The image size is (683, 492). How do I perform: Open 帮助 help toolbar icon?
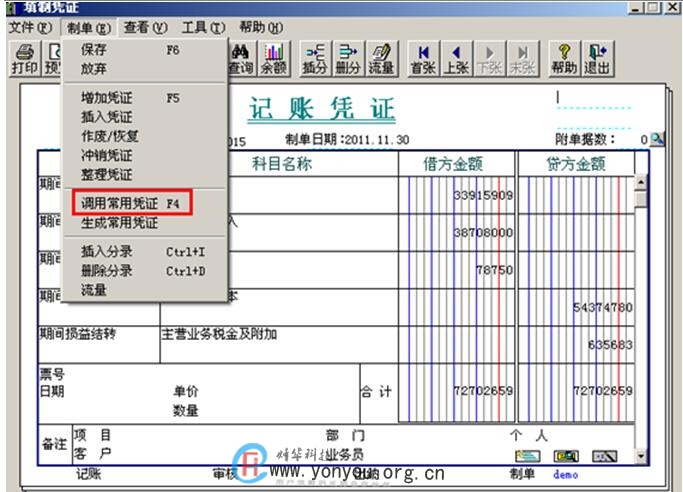click(564, 59)
